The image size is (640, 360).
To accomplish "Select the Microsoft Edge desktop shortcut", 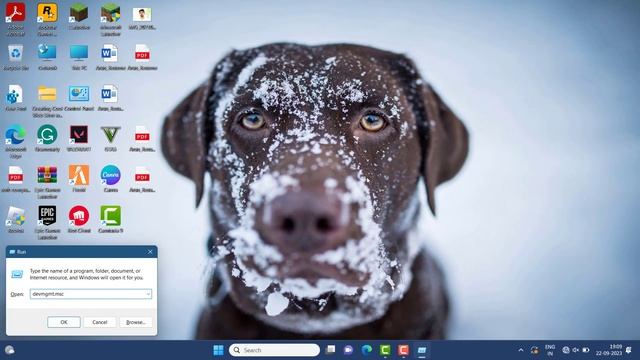I will click(x=15, y=135).
